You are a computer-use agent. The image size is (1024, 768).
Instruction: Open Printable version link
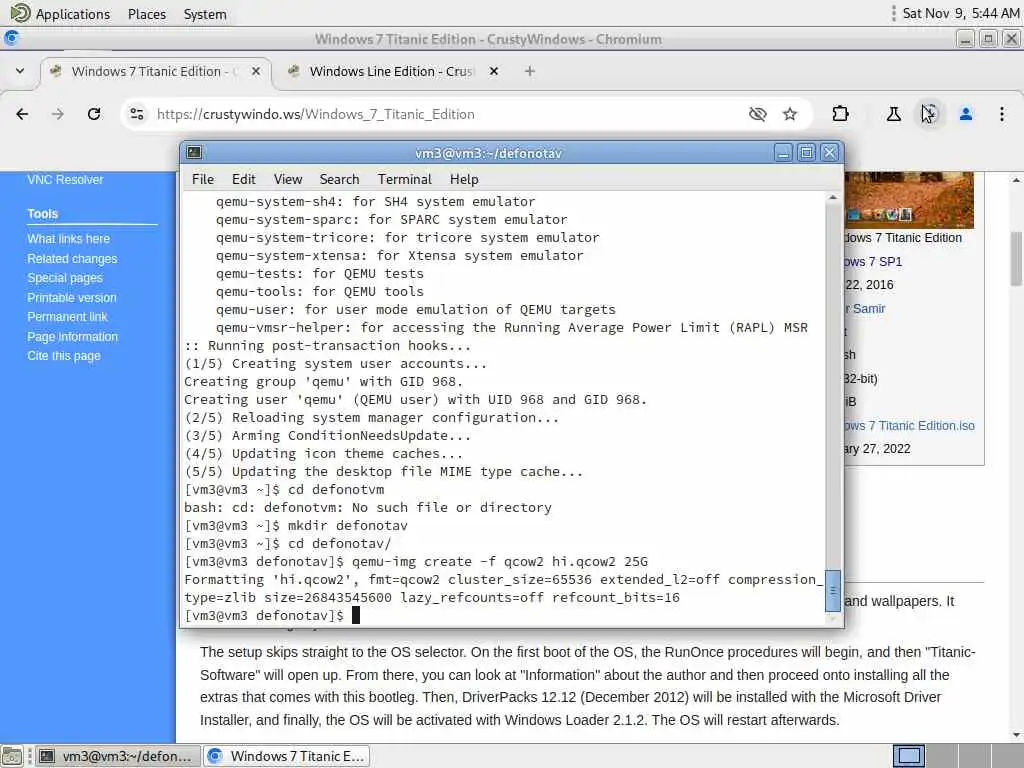point(72,298)
